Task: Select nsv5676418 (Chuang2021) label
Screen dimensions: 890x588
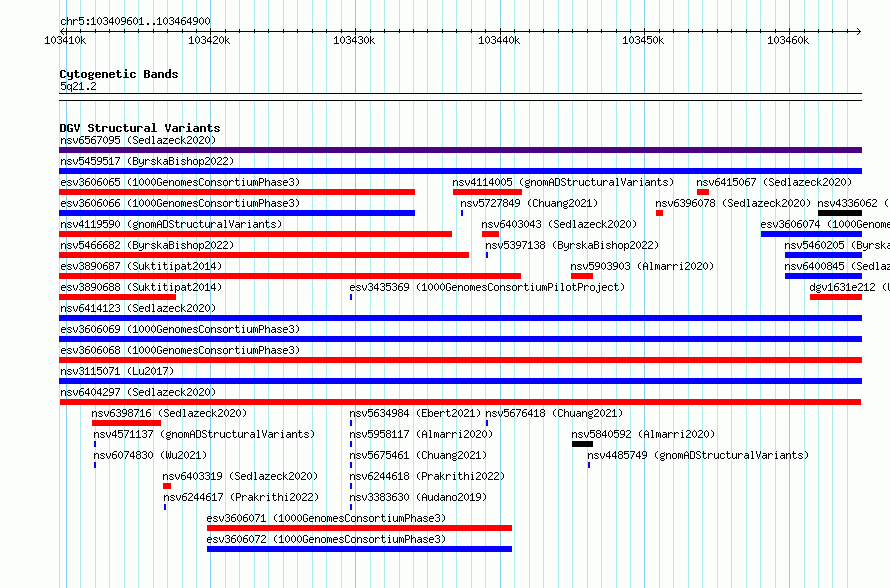Action: tap(554, 413)
